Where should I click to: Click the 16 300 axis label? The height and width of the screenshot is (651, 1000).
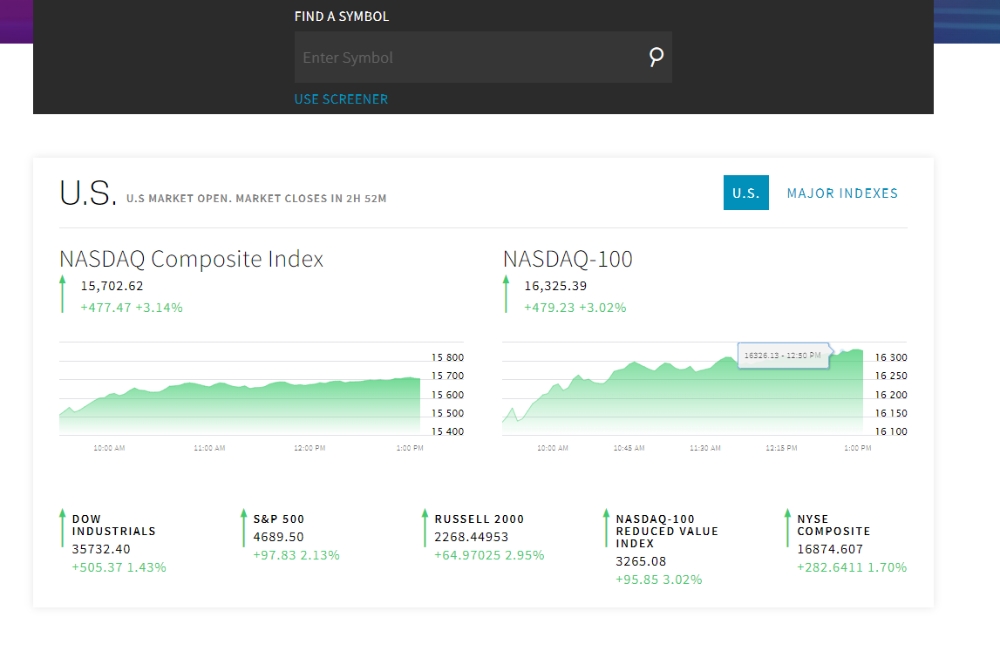point(891,358)
